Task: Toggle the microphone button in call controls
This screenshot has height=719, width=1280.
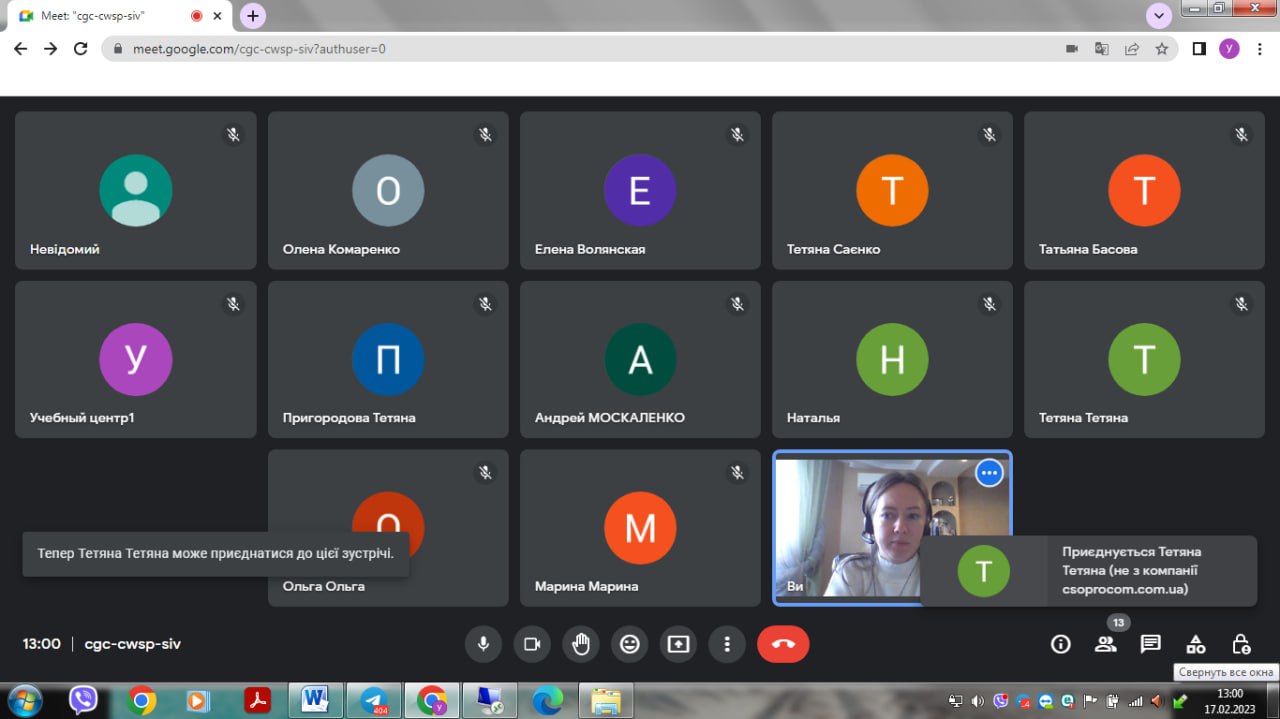Action: (x=483, y=644)
